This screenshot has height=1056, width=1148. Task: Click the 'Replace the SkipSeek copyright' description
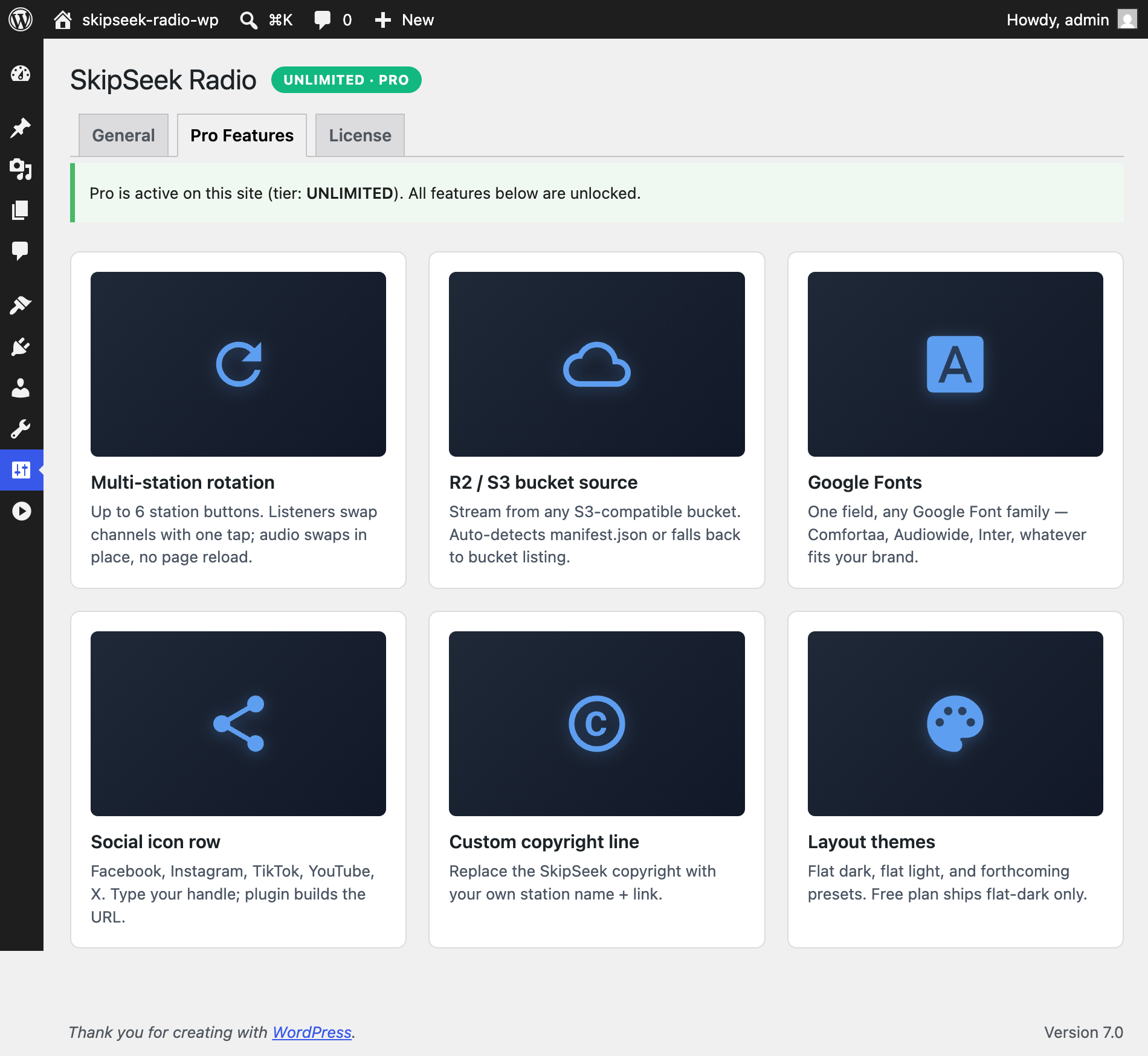pos(583,883)
